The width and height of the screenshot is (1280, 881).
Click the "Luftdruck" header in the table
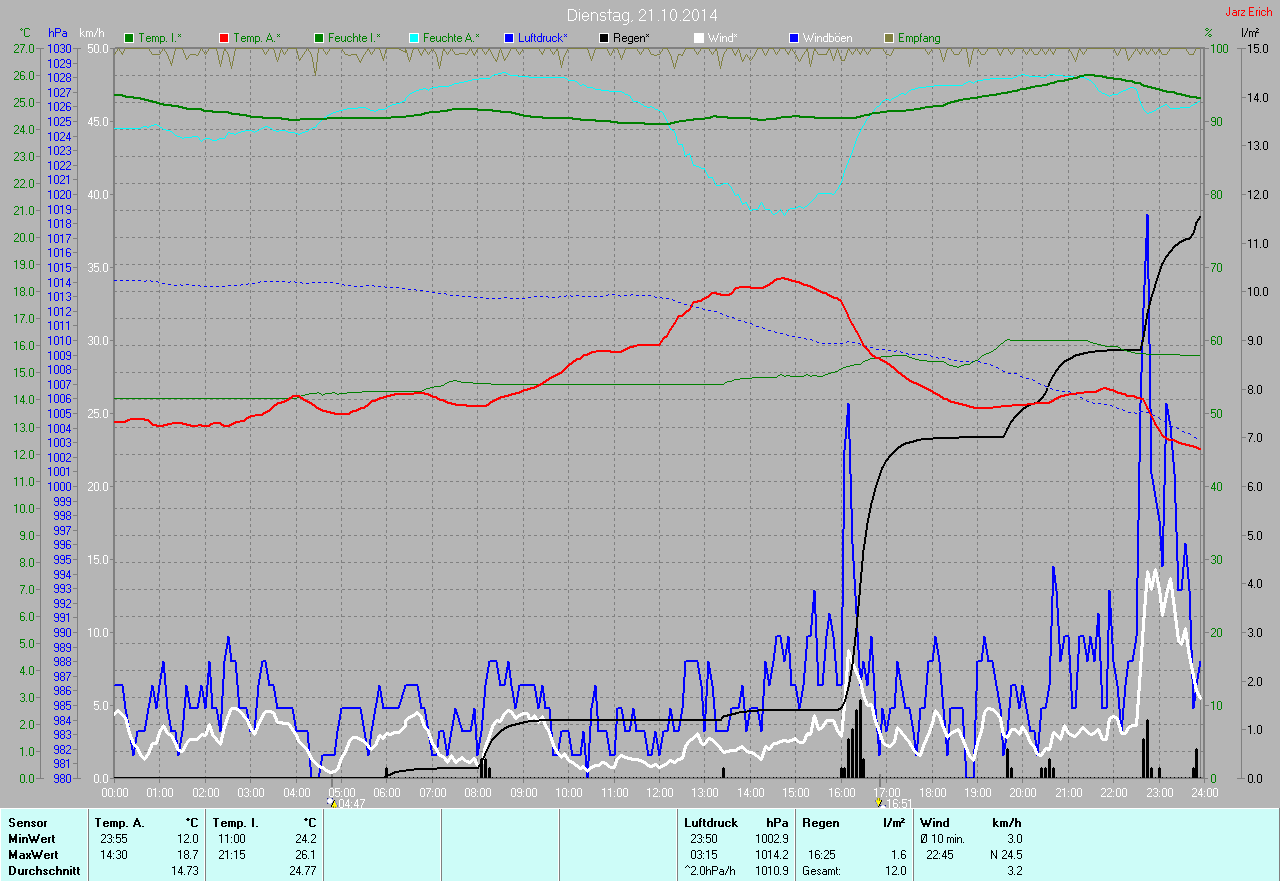[x=711, y=822]
